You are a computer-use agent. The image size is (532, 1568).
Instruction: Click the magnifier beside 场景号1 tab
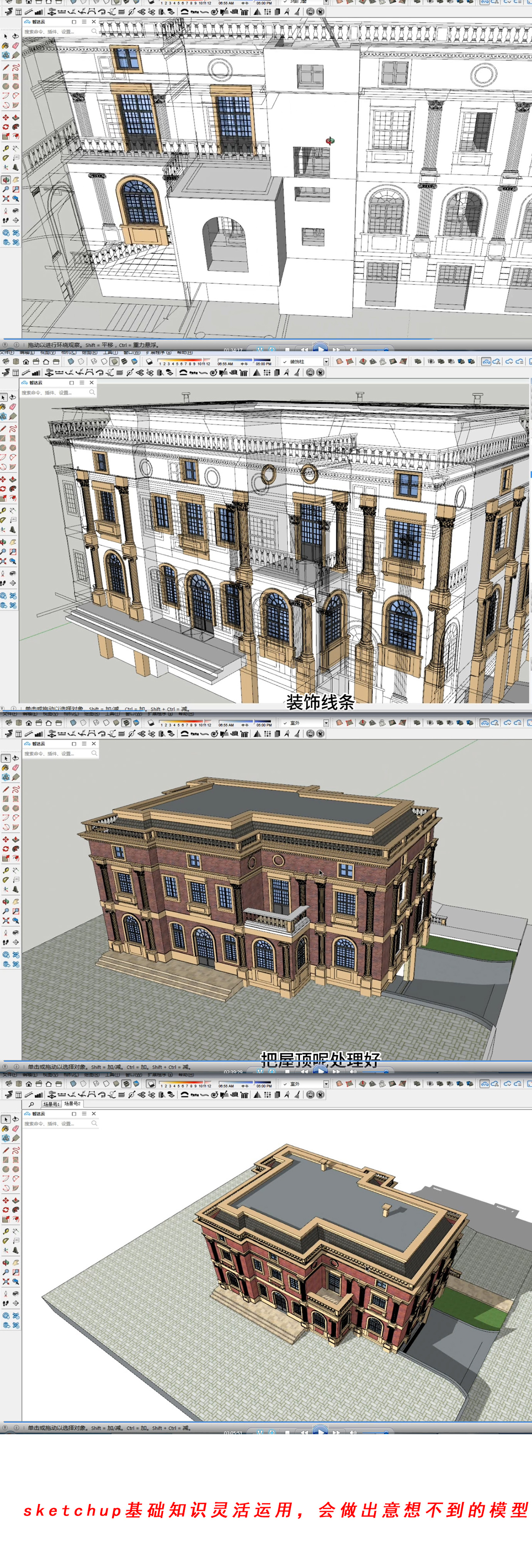click(31, 1104)
